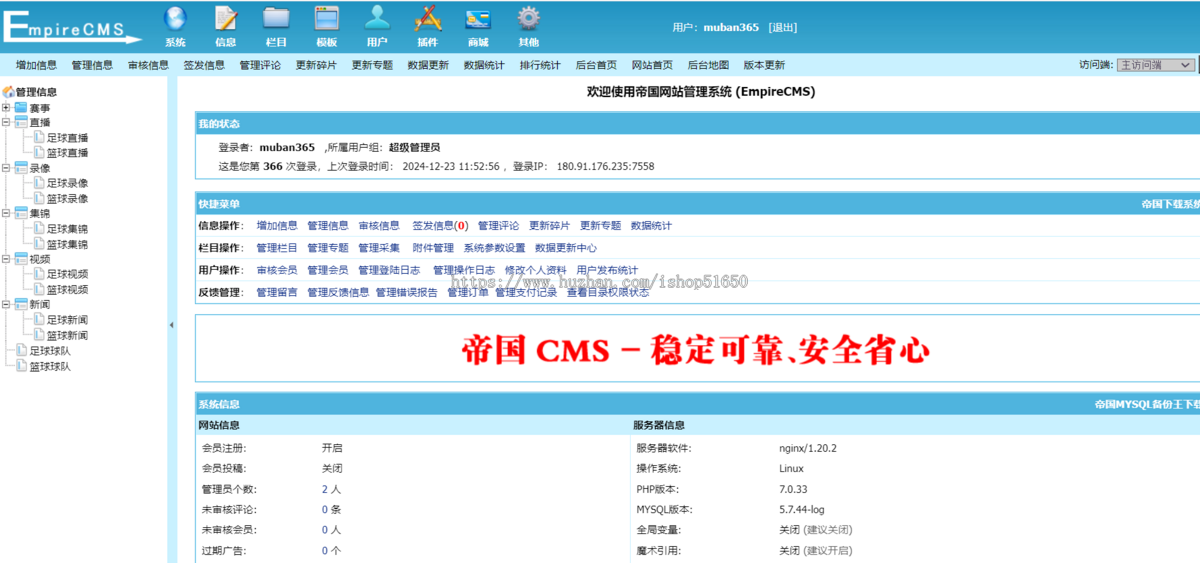Open the 栏目 folder icon
Image resolution: width=1200 pixels, height=563 pixels.
(276, 17)
